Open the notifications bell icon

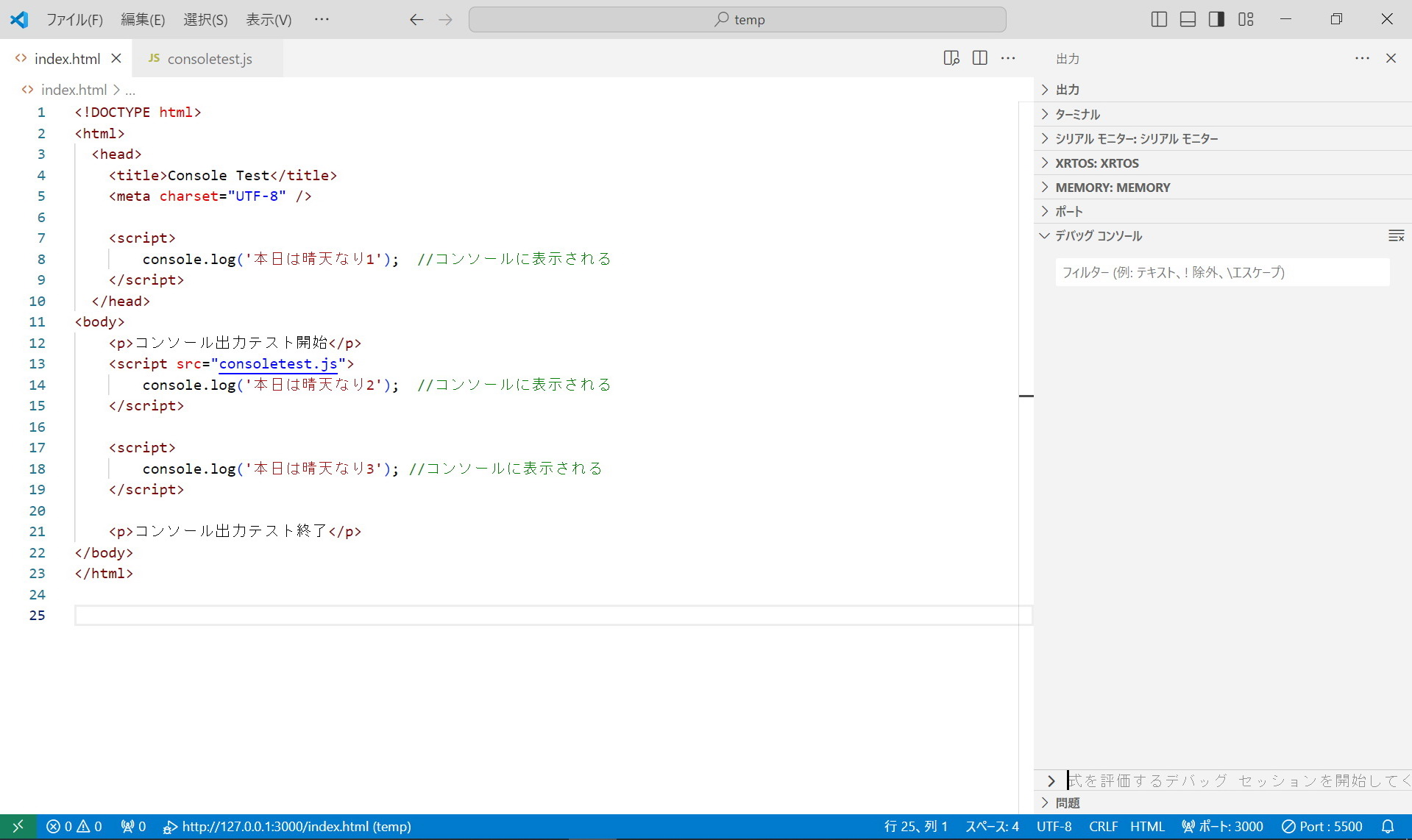pos(1387,826)
